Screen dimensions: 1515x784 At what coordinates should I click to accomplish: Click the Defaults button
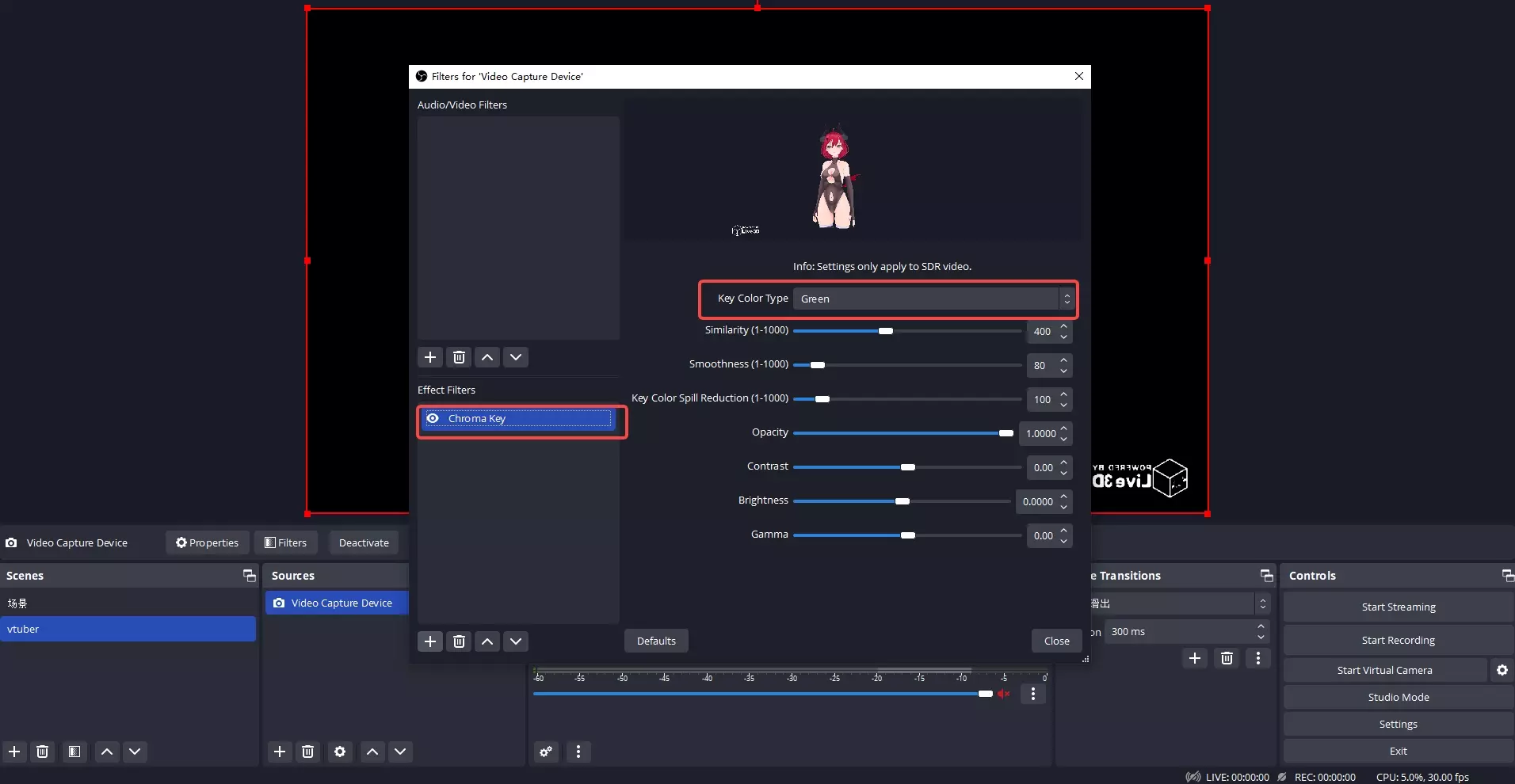click(656, 641)
